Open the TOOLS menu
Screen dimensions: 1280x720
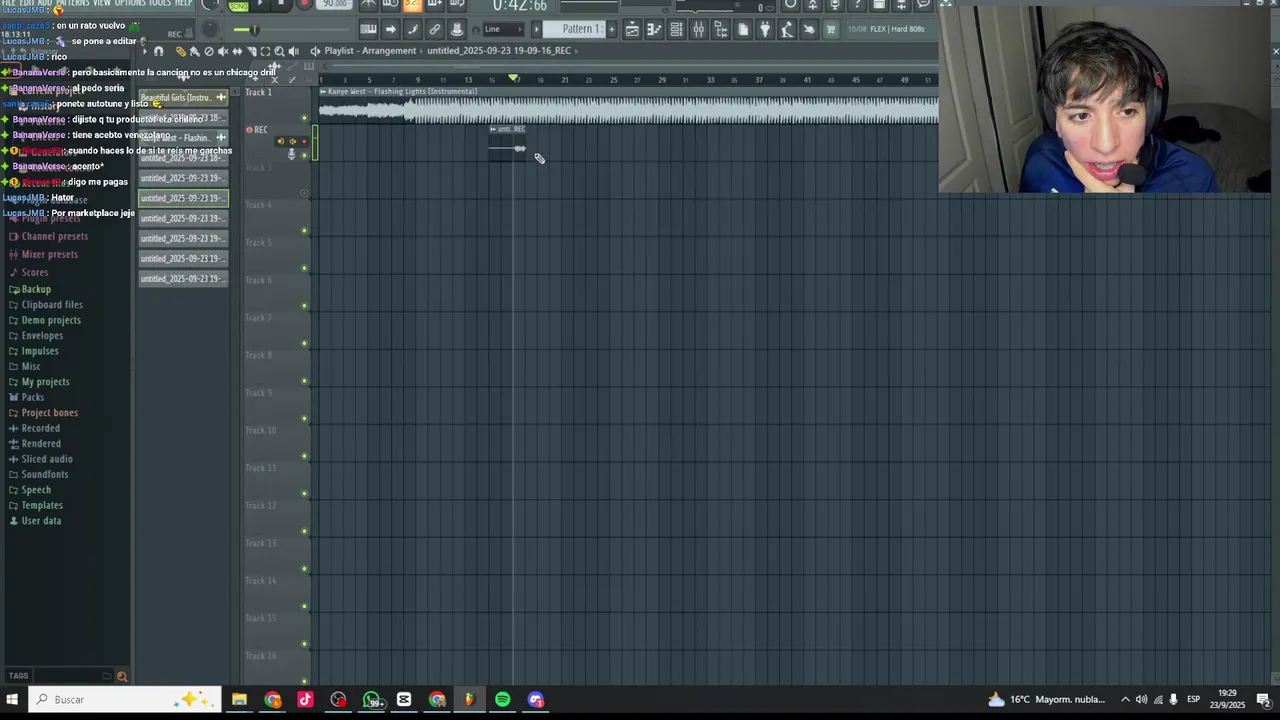[x=159, y=4]
